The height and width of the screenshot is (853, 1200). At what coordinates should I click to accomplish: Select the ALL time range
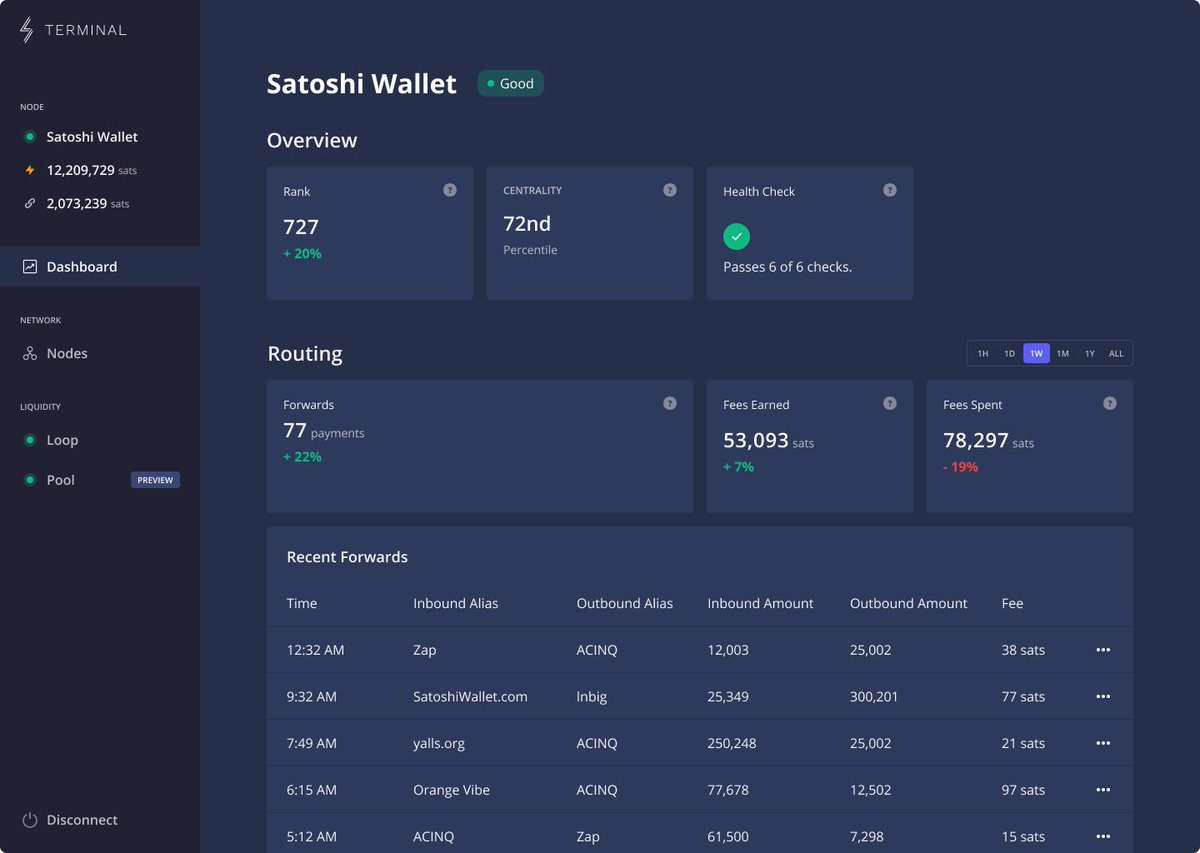coord(1116,353)
